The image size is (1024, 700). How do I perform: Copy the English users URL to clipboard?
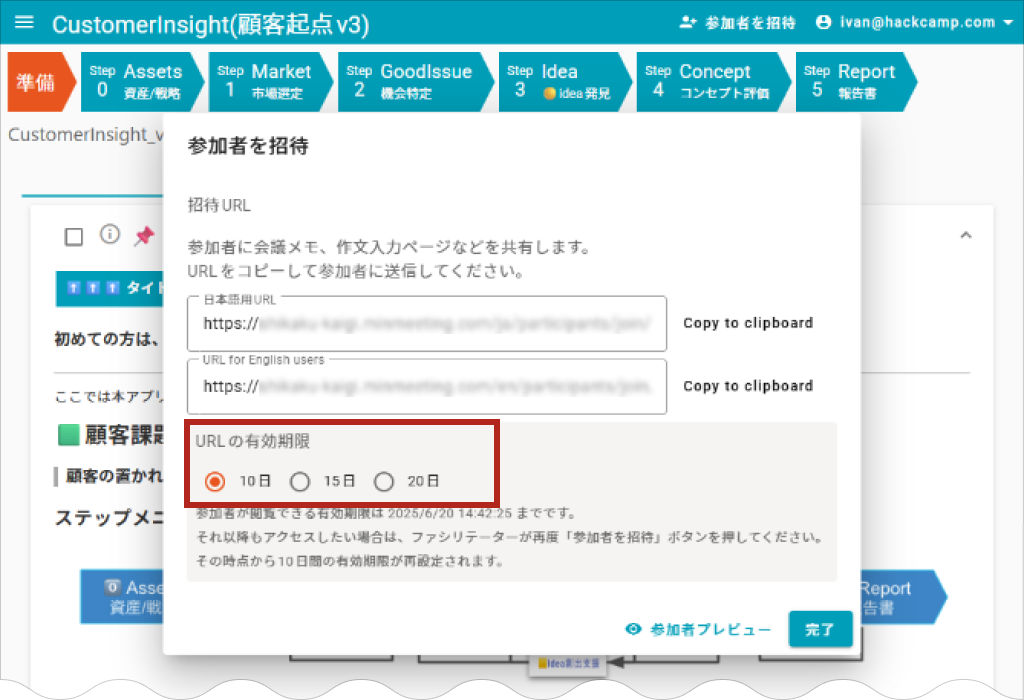(747, 386)
